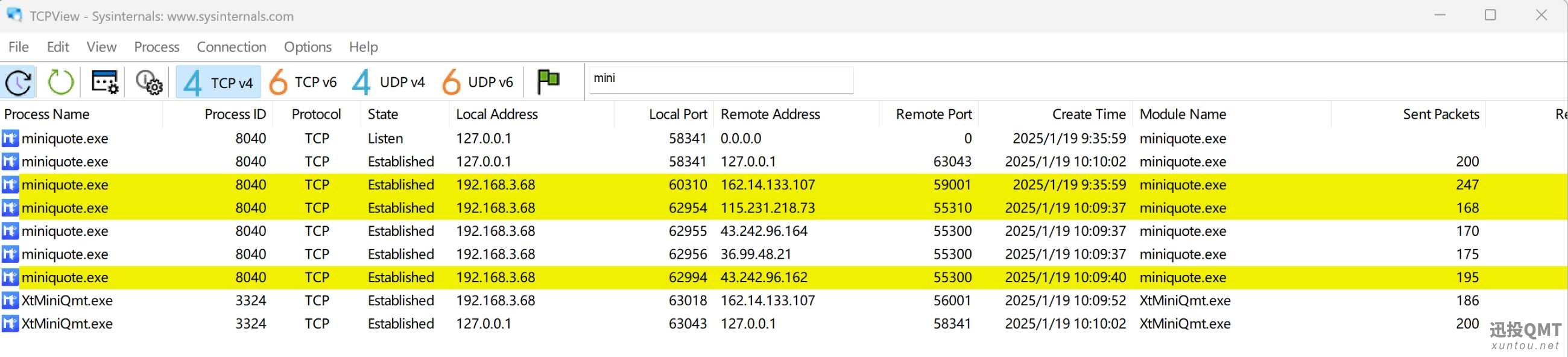Click the TCPView title bar app icon
This screenshot has height=357, width=1568.
14,14
